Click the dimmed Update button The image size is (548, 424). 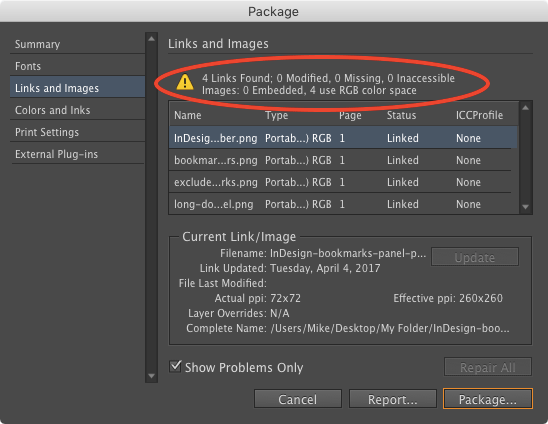pos(475,257)
